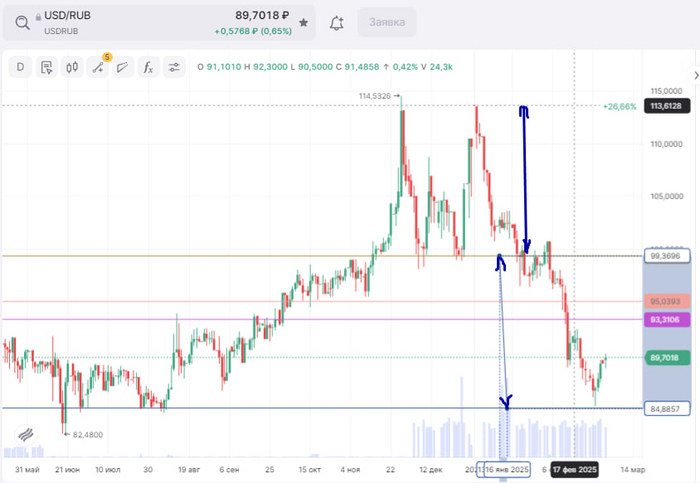
Task: Toggle the favorite star for USD/RUB
Action: coord(304,22)
